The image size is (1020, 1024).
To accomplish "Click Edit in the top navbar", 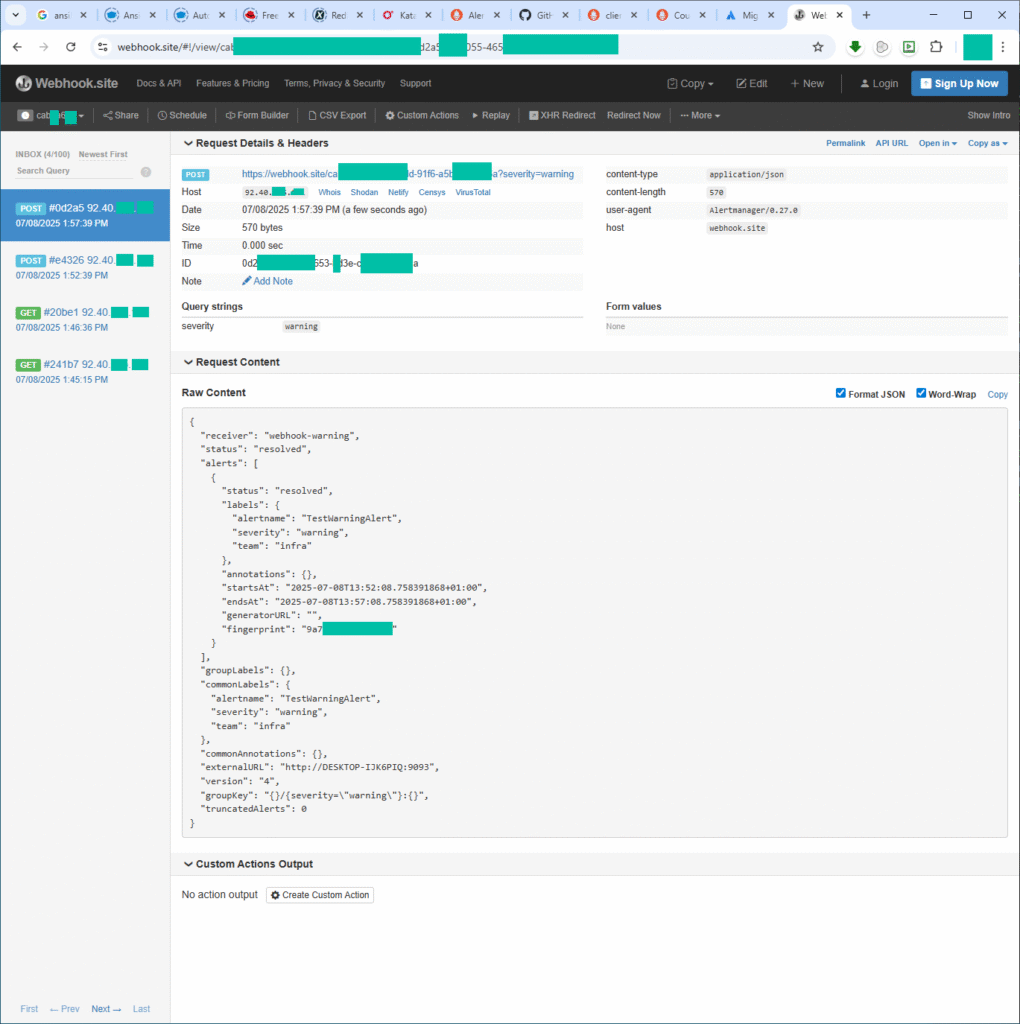I will (752, 84).
